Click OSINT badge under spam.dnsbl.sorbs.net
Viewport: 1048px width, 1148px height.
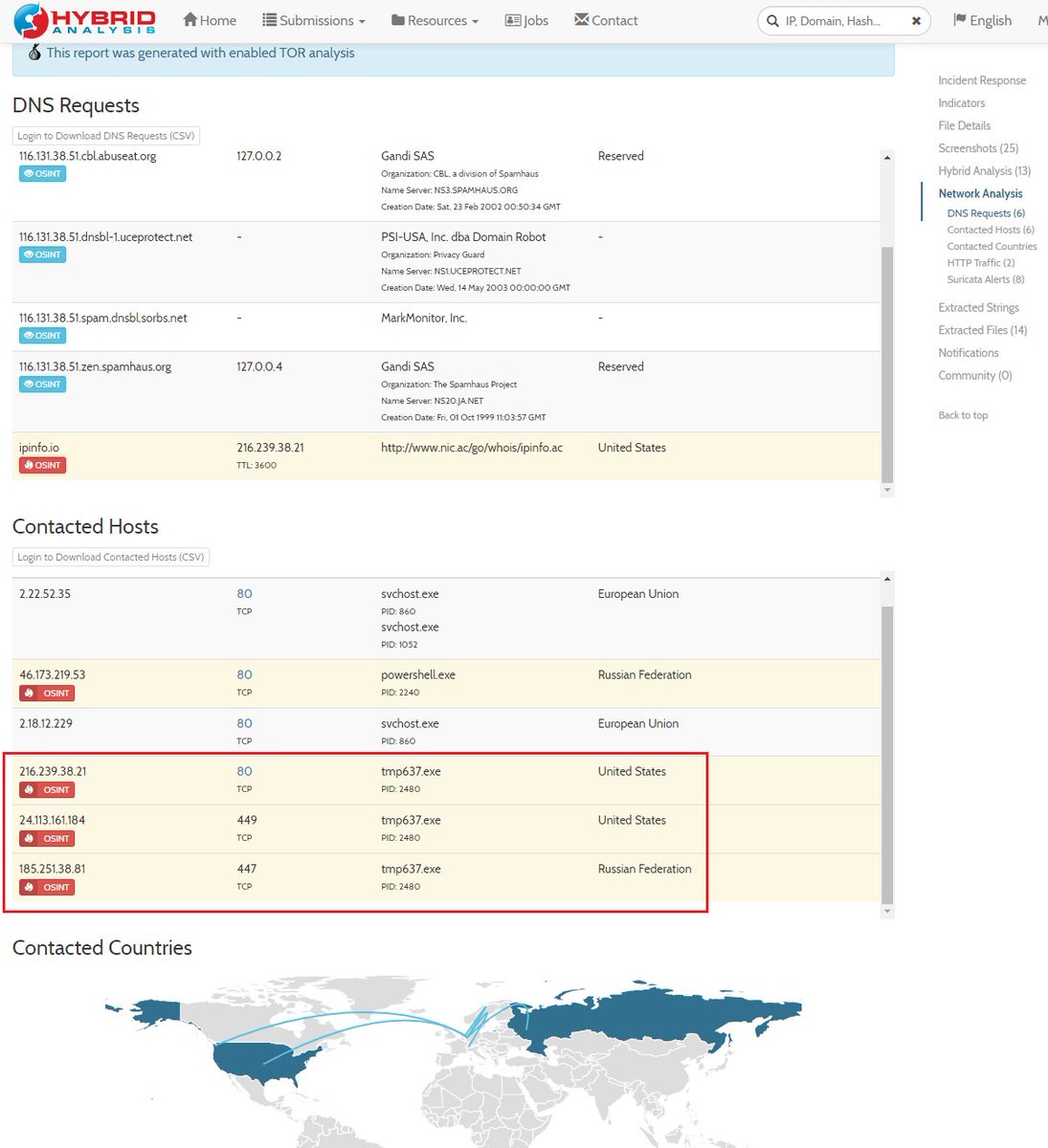[42, 335]
